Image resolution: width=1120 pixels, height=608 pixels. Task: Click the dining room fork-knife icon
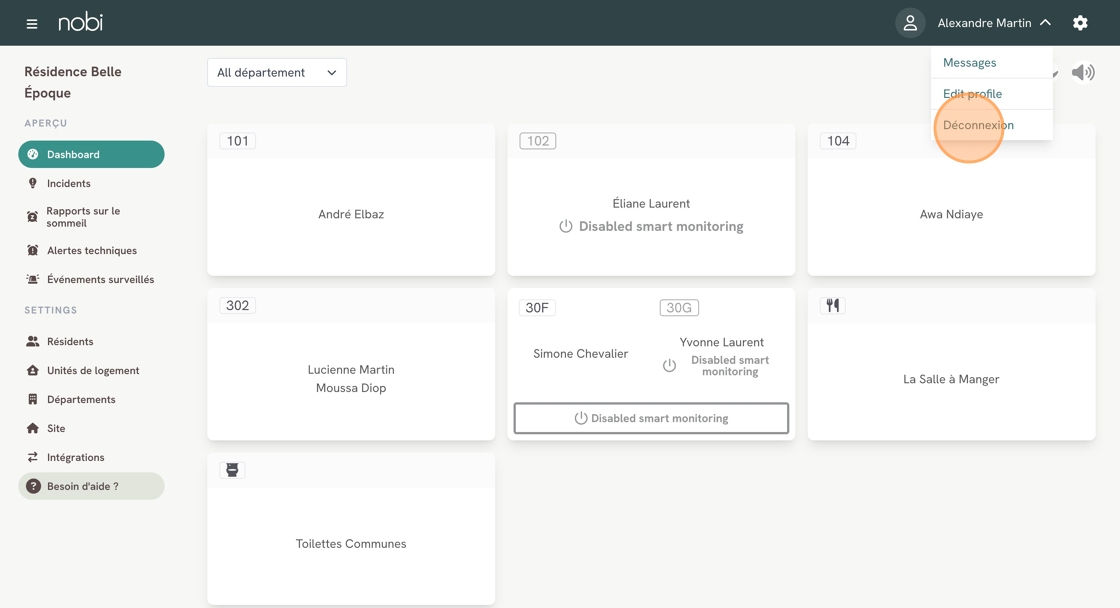[833, 306]
